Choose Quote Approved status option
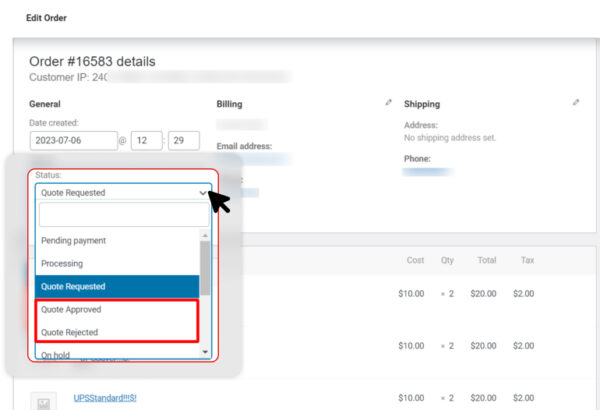Screen dimensions: 600x410 [117, 309]
